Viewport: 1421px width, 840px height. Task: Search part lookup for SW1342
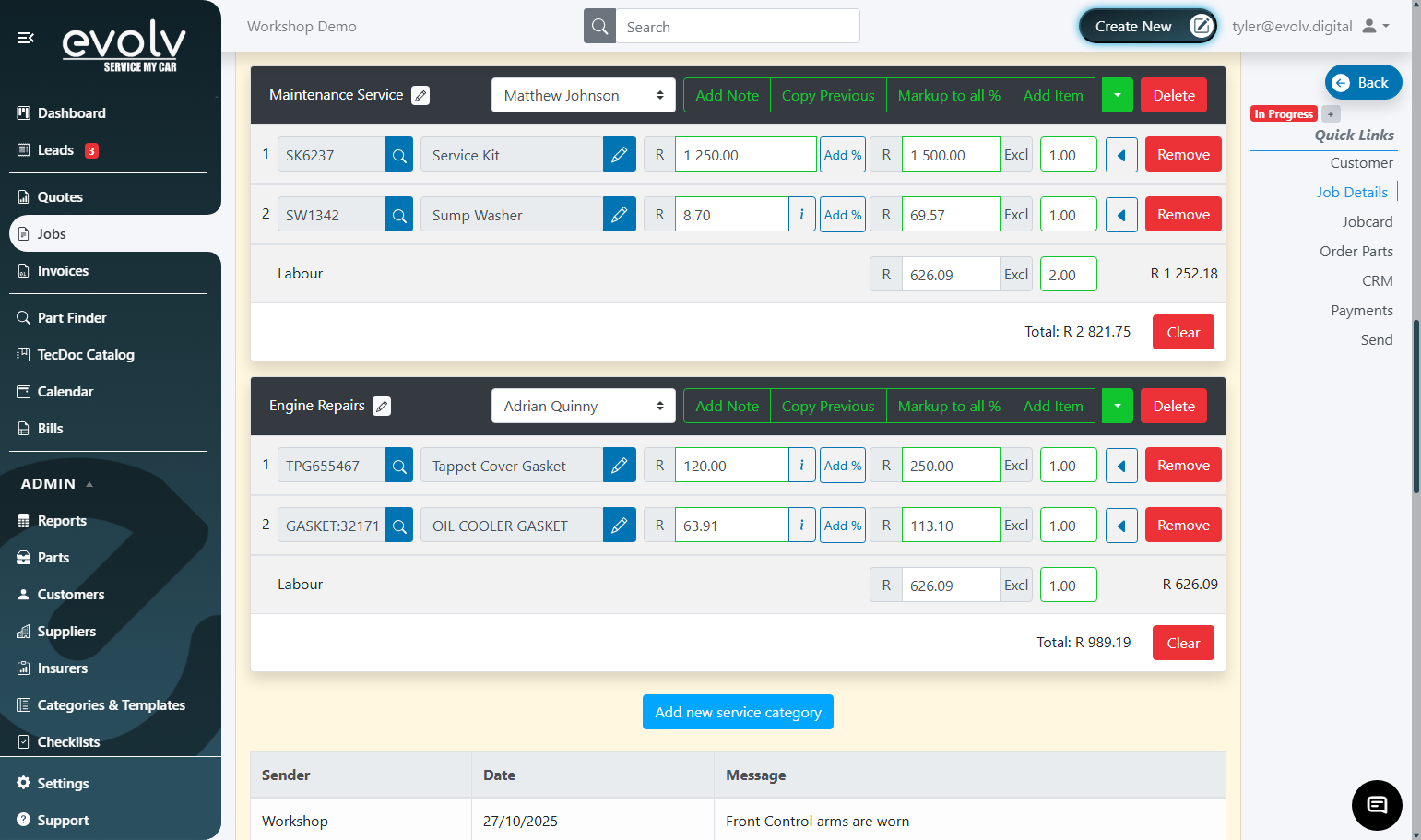point(399,215)
